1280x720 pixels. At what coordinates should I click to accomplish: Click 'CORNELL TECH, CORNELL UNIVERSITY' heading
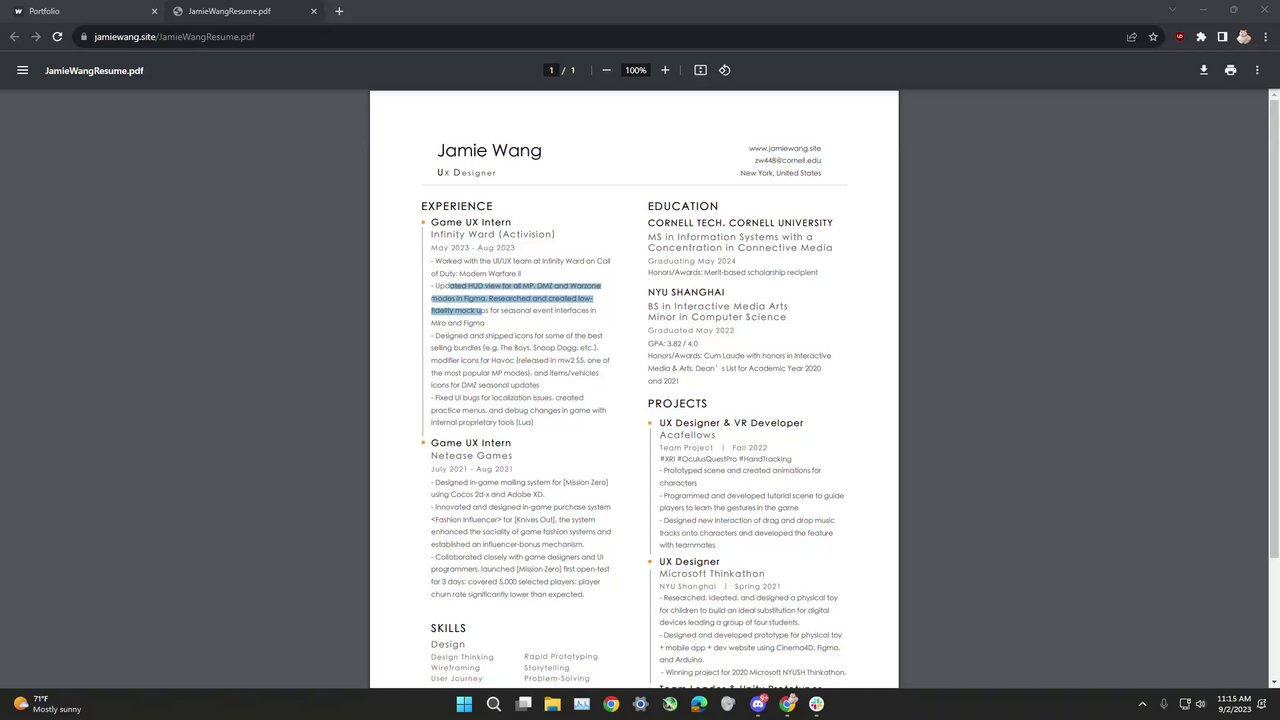[x=740, y=223]
